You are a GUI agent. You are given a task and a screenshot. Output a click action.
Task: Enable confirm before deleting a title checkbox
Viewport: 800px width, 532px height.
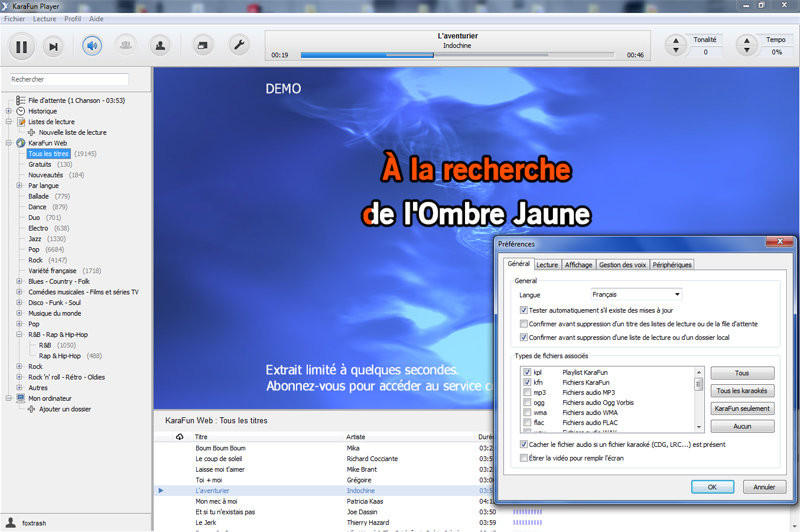tap(523, 323)
